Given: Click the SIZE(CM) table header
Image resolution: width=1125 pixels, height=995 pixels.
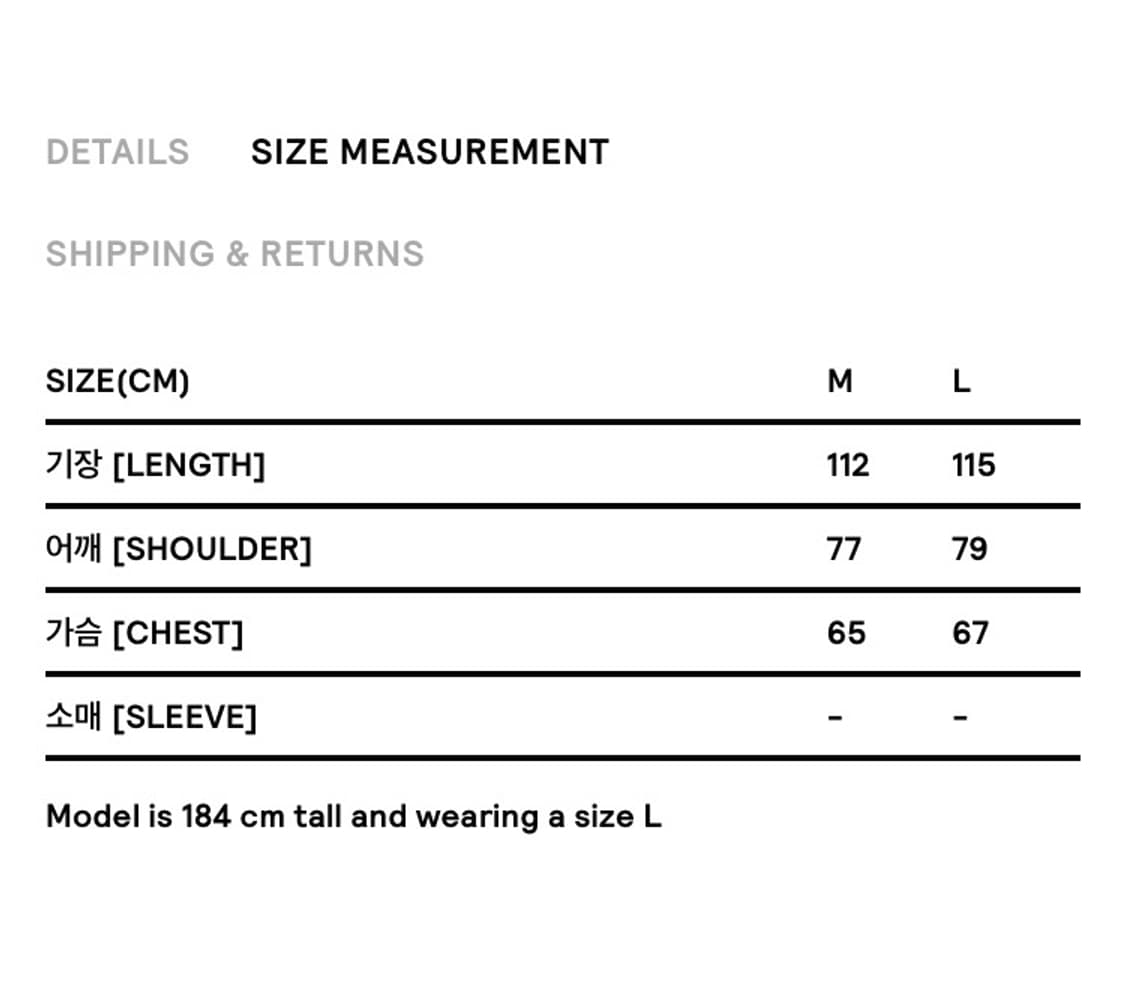Looking at the screenshot, I should click(117, 381).
